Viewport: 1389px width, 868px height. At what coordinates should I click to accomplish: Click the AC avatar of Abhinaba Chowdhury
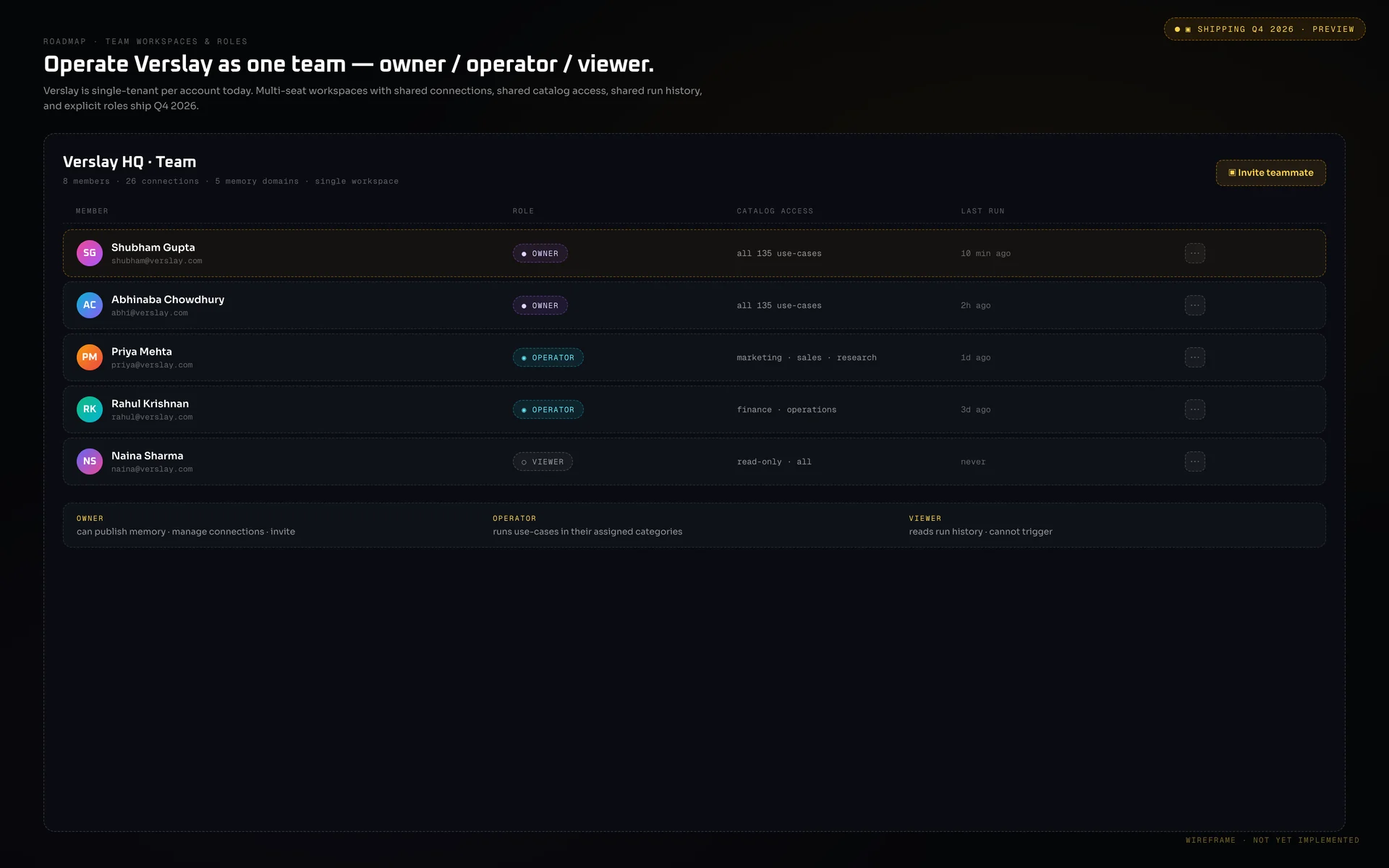(90, 305)
